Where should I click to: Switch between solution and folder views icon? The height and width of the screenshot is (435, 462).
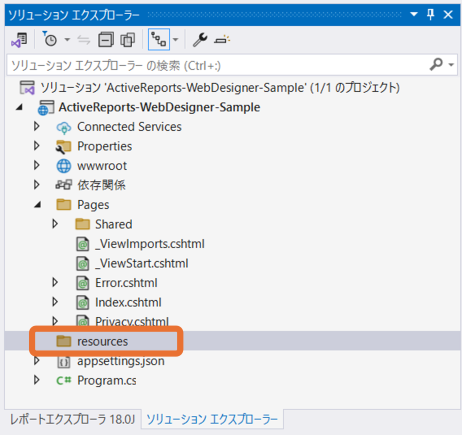19,40
